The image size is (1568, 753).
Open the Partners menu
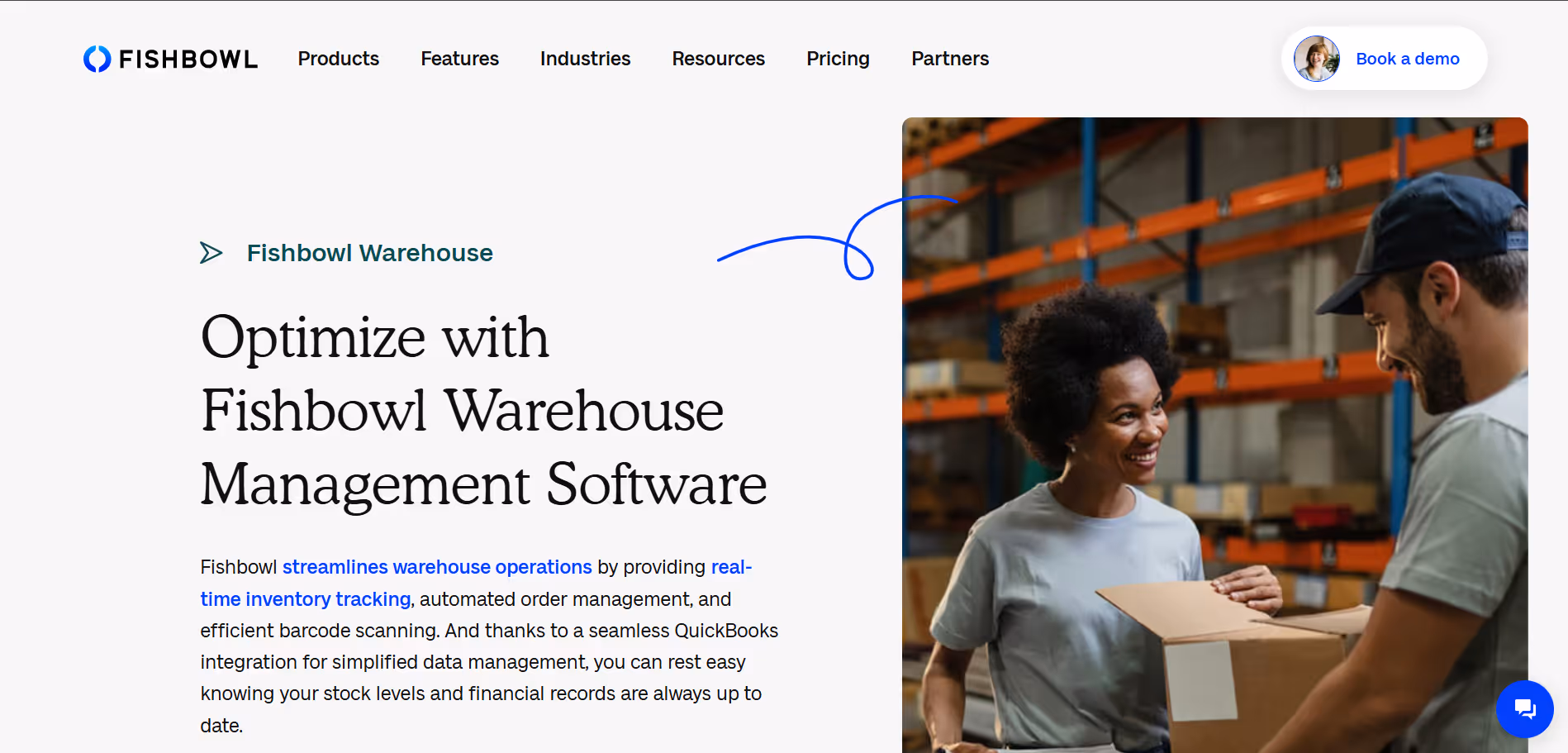tap(950, 59)
